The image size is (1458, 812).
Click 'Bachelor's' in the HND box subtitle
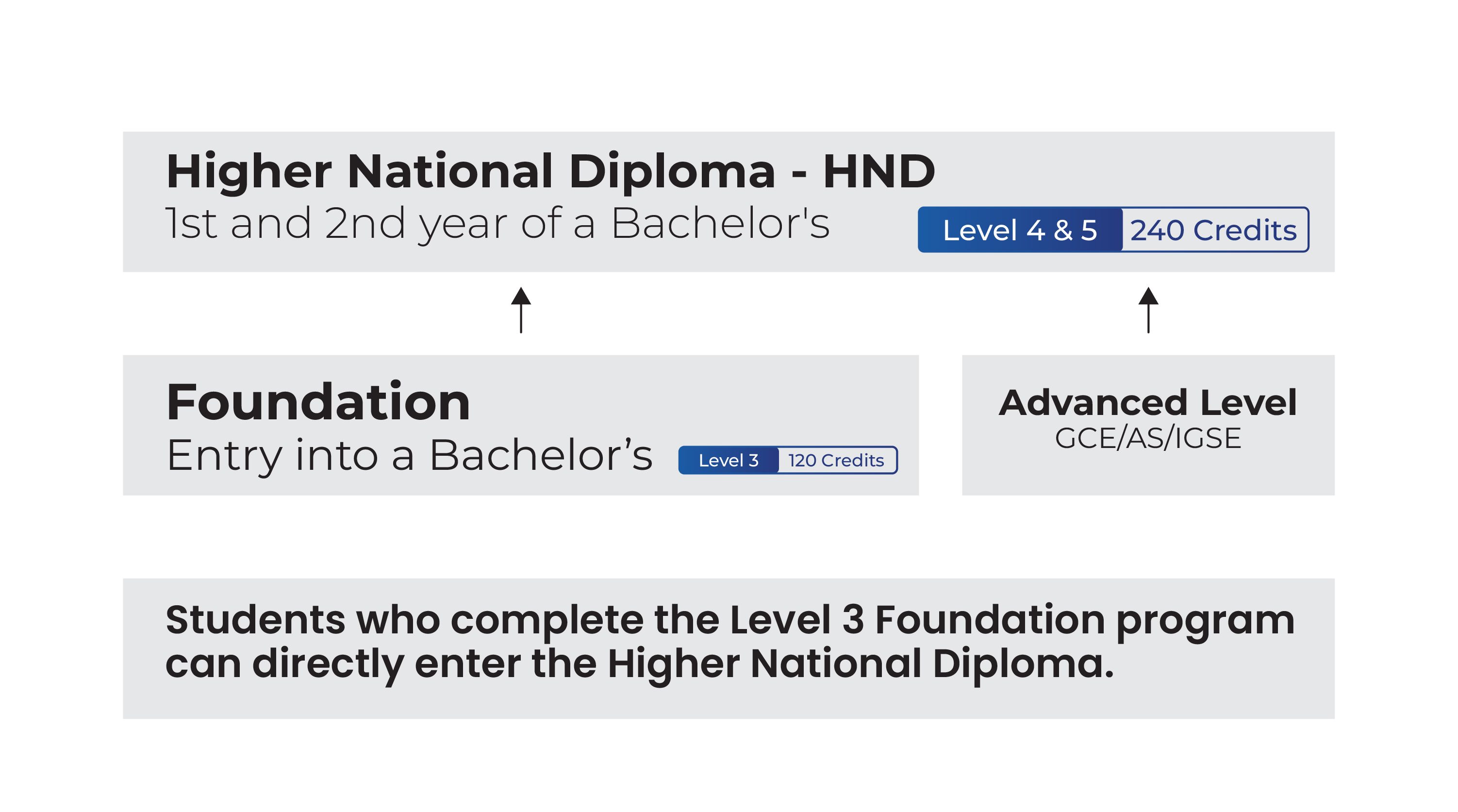(720, 224)
